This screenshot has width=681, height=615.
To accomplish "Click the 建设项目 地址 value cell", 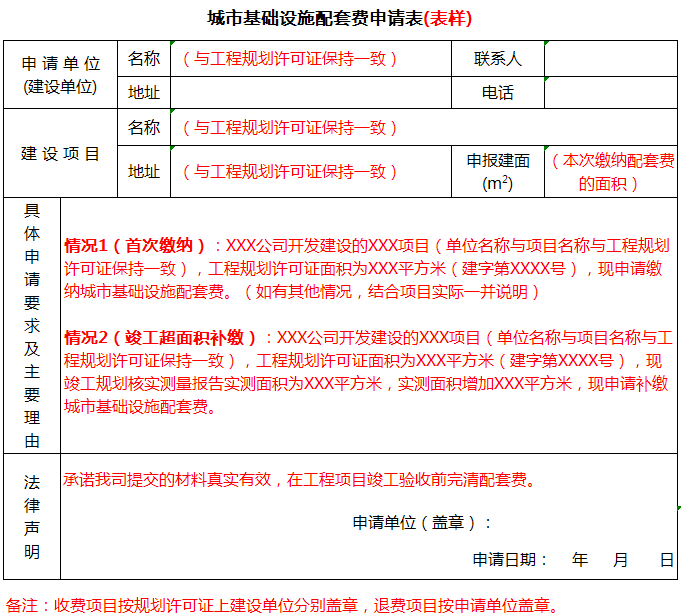I will tap(312, 172).
